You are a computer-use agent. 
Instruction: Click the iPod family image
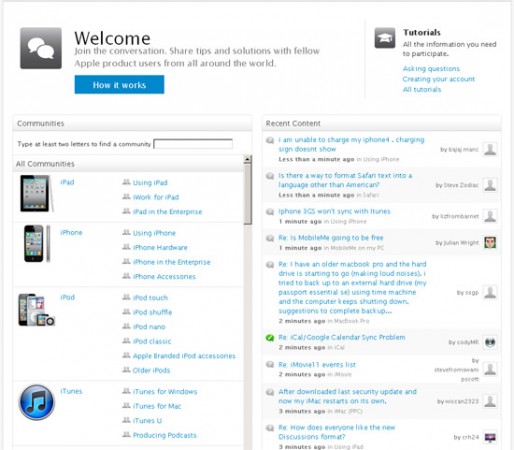pos(36,310)
